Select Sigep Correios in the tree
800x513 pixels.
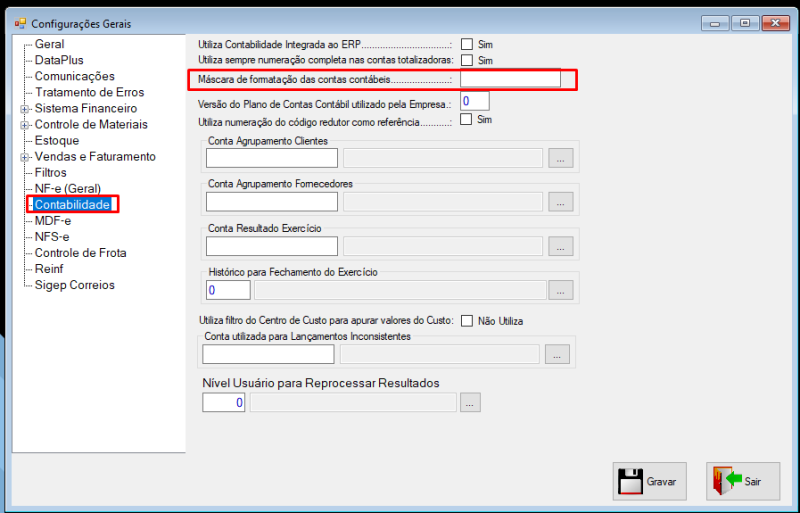[74, 285]
